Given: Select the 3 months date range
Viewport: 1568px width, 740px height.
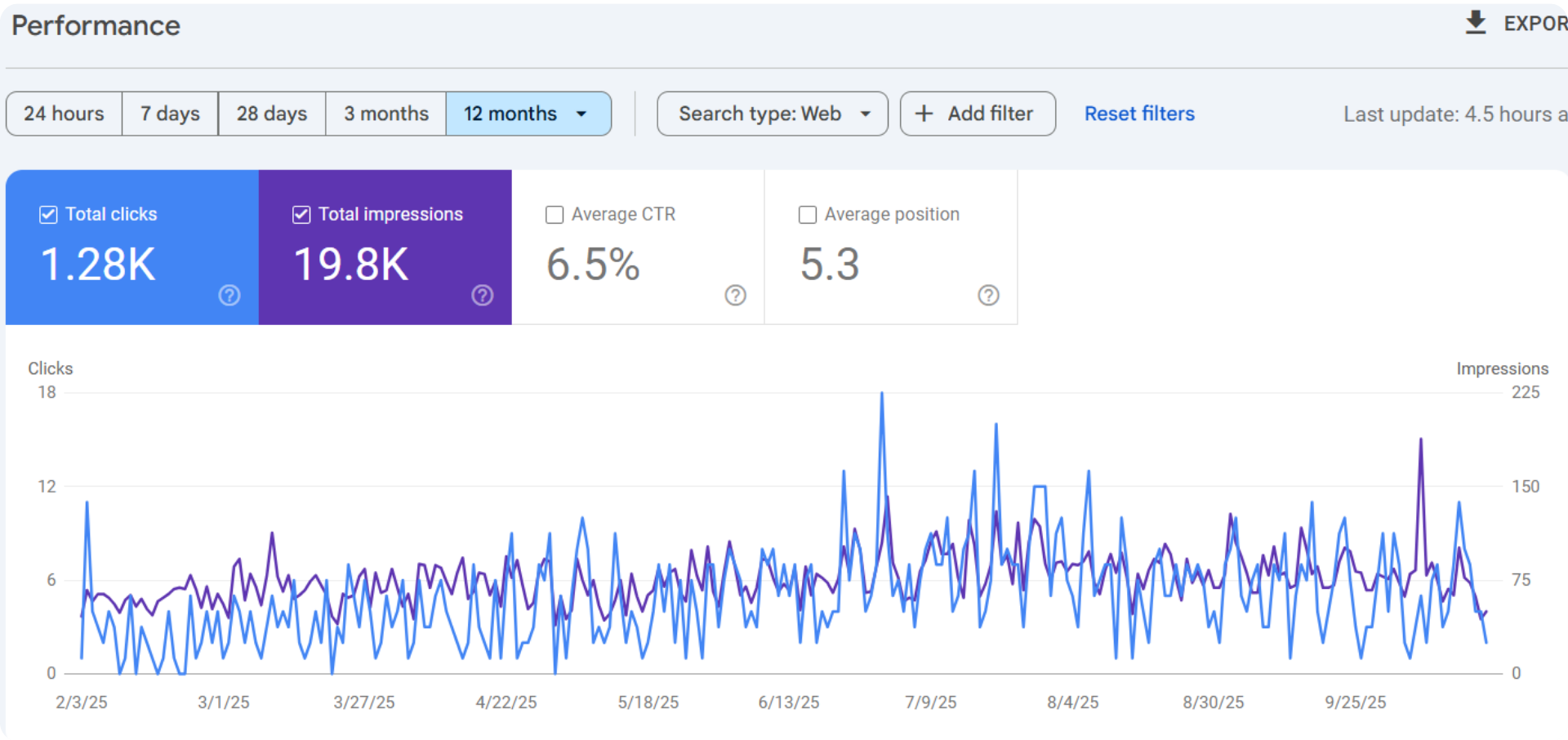Looking at the screenshot, I should (385, 114).
